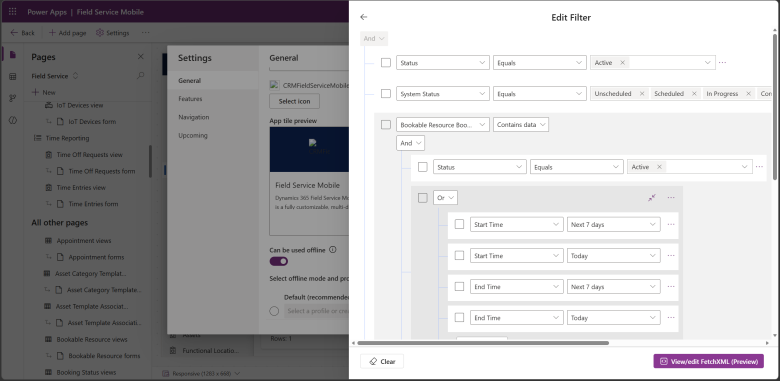Open the Today dropdown for End Time
The image size is (780, 381).
614,317
